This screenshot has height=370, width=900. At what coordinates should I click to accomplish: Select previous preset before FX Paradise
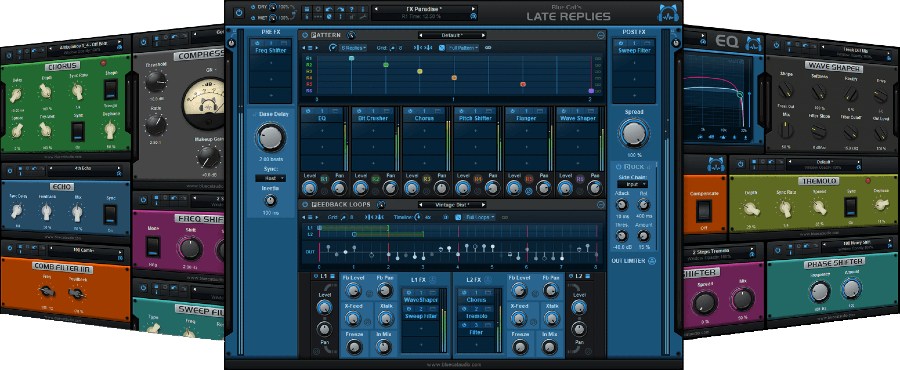coord(377,9)
